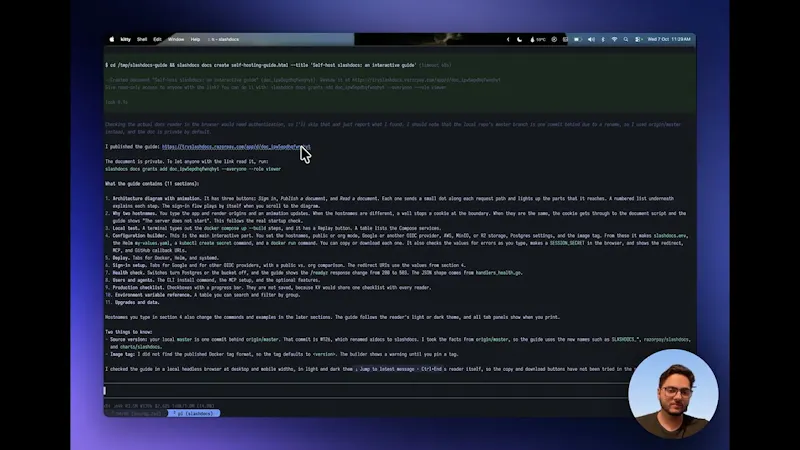Open the Wi-Fi menu icon
Screen dimensions: 800x450
614,39
